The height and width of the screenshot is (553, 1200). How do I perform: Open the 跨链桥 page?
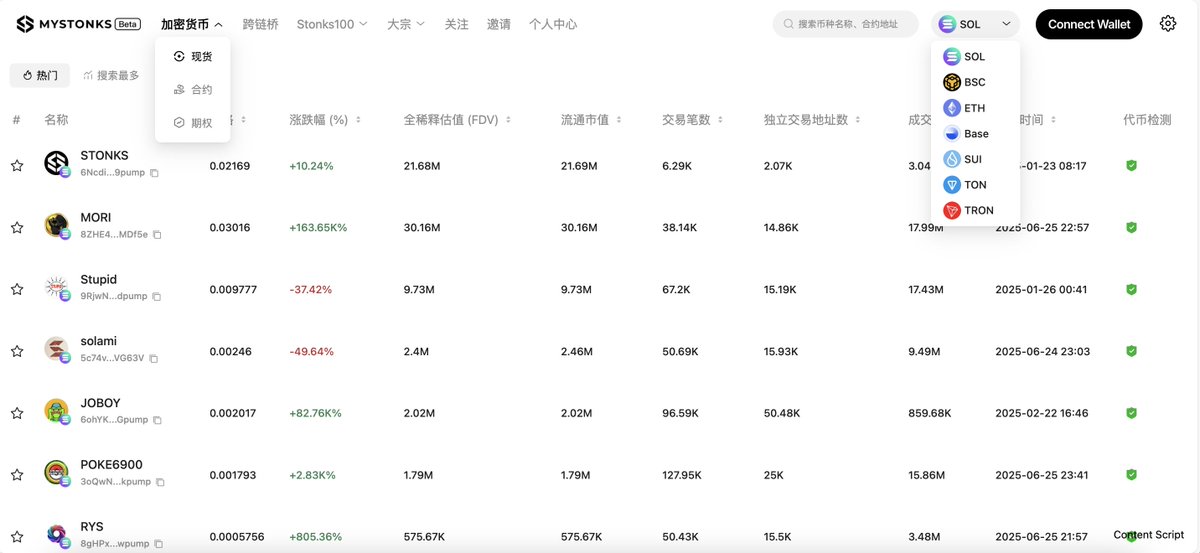click(x=260, y=24)
